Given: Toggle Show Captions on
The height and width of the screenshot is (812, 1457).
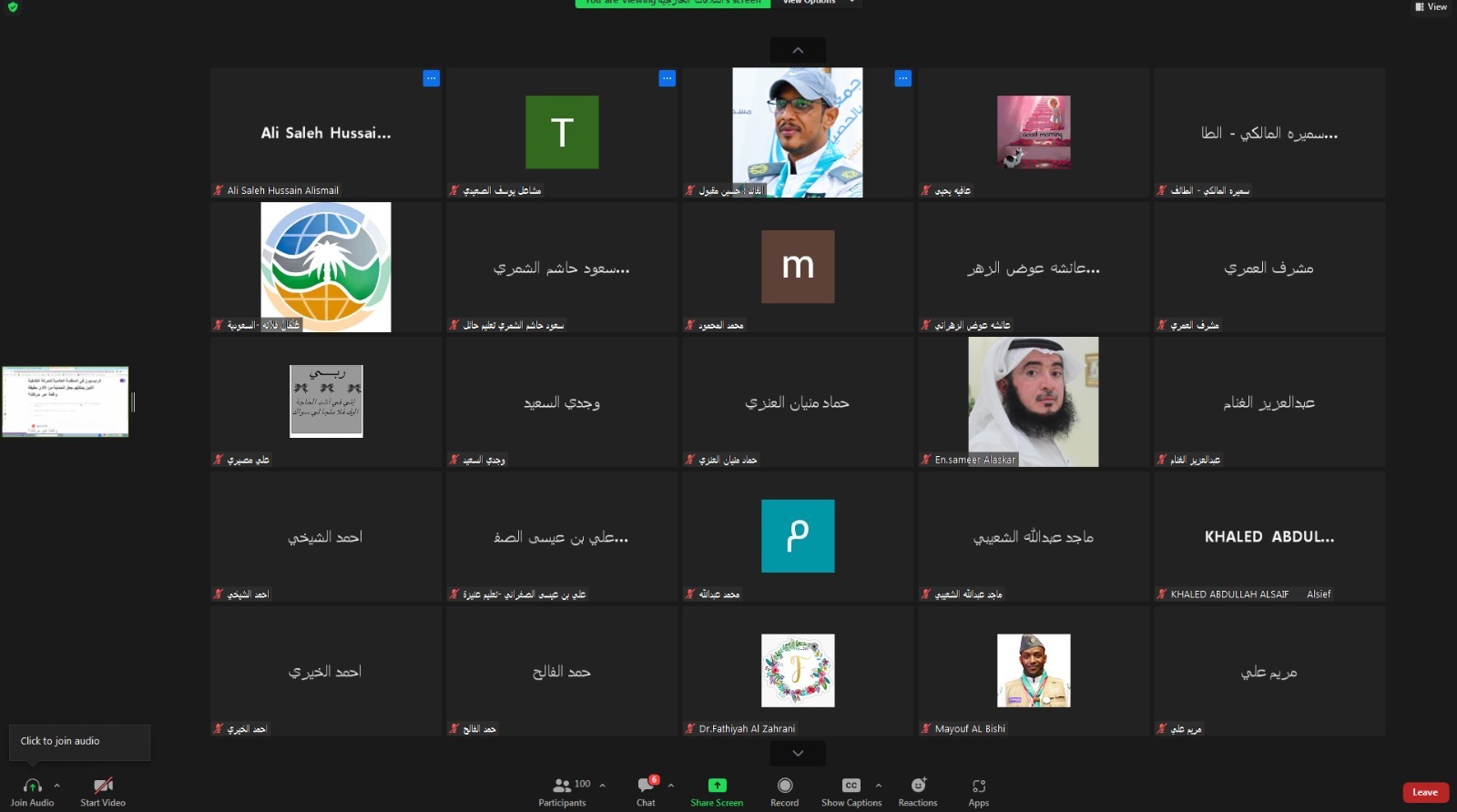Looking at the screenshot, I should tap(851, 786).
